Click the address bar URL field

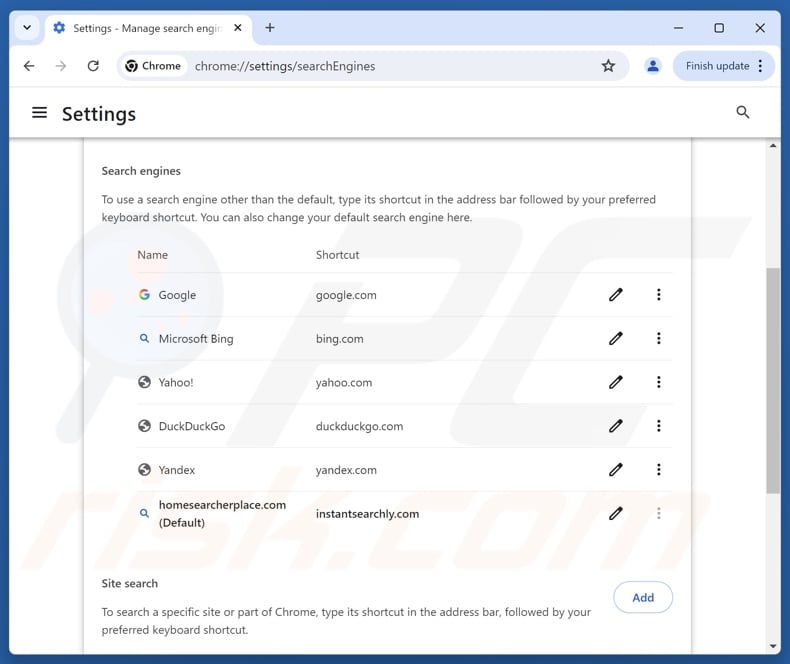pos(390,66)
